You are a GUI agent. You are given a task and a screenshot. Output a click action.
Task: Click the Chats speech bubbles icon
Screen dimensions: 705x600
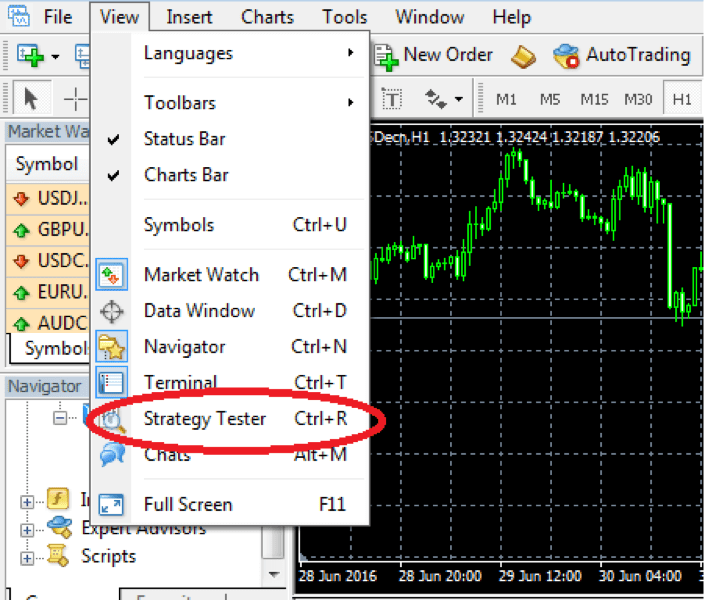[112, 454]
